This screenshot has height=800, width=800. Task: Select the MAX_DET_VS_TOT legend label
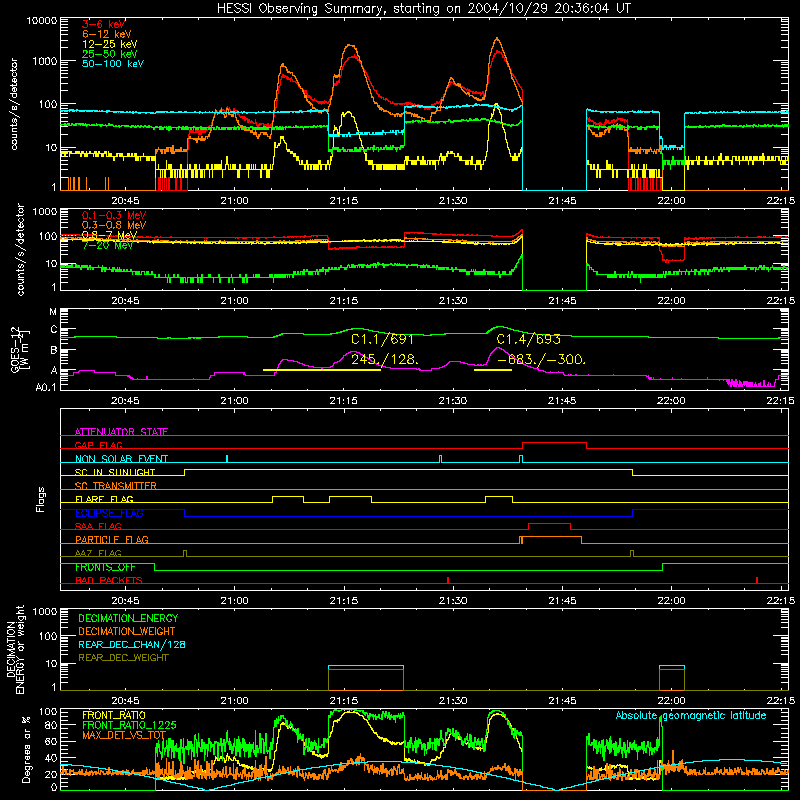124,735
